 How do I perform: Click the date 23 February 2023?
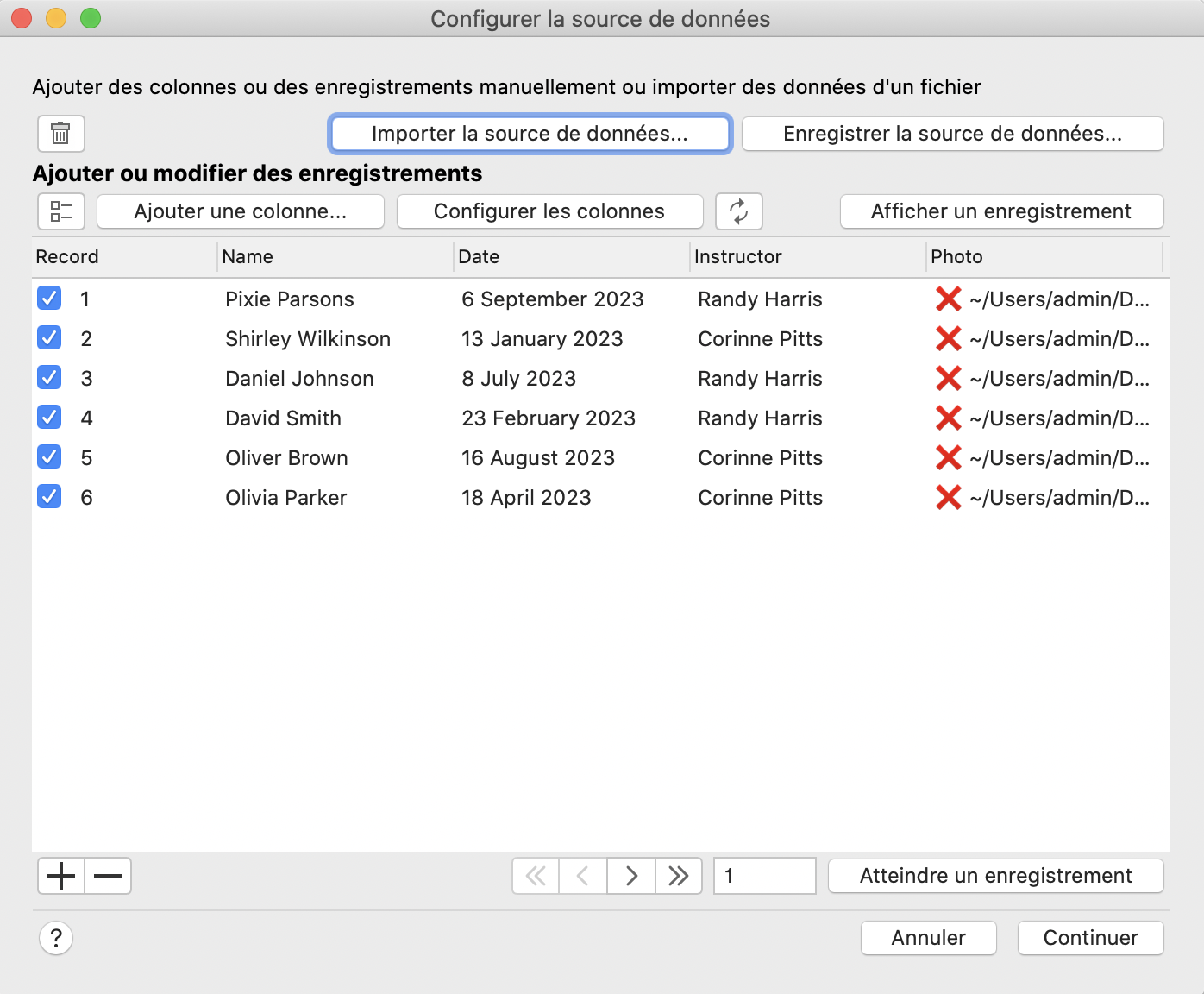(549, 418)
